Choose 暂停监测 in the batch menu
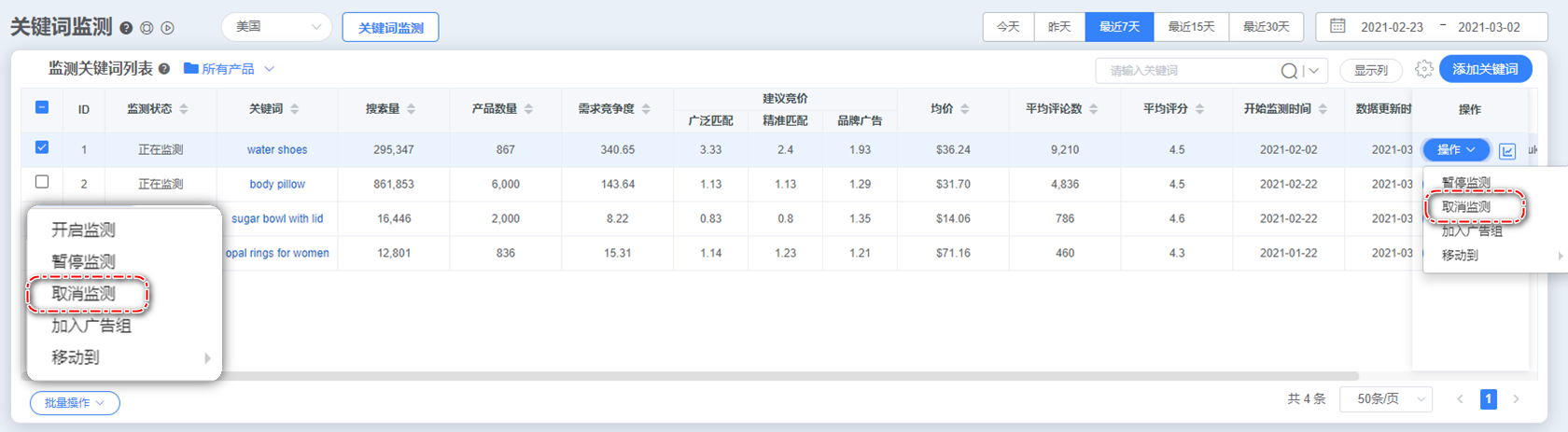 83,261
